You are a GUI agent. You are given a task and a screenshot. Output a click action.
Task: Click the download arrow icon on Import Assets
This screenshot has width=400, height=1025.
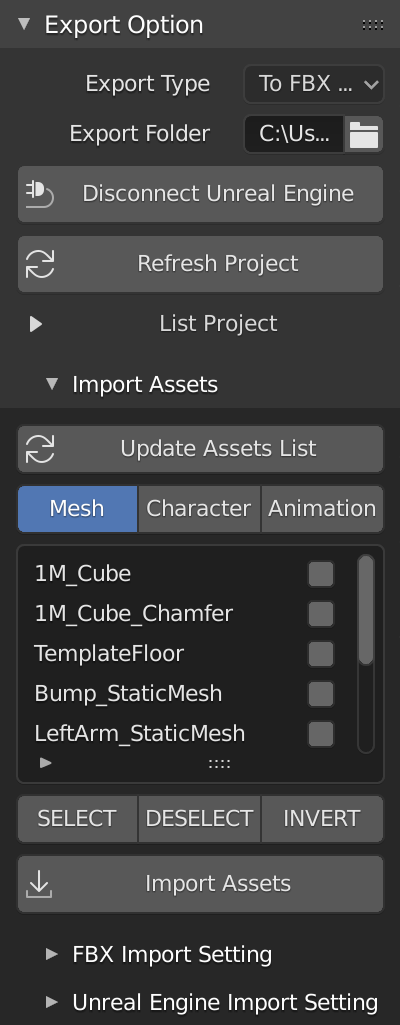coord(39,884)
